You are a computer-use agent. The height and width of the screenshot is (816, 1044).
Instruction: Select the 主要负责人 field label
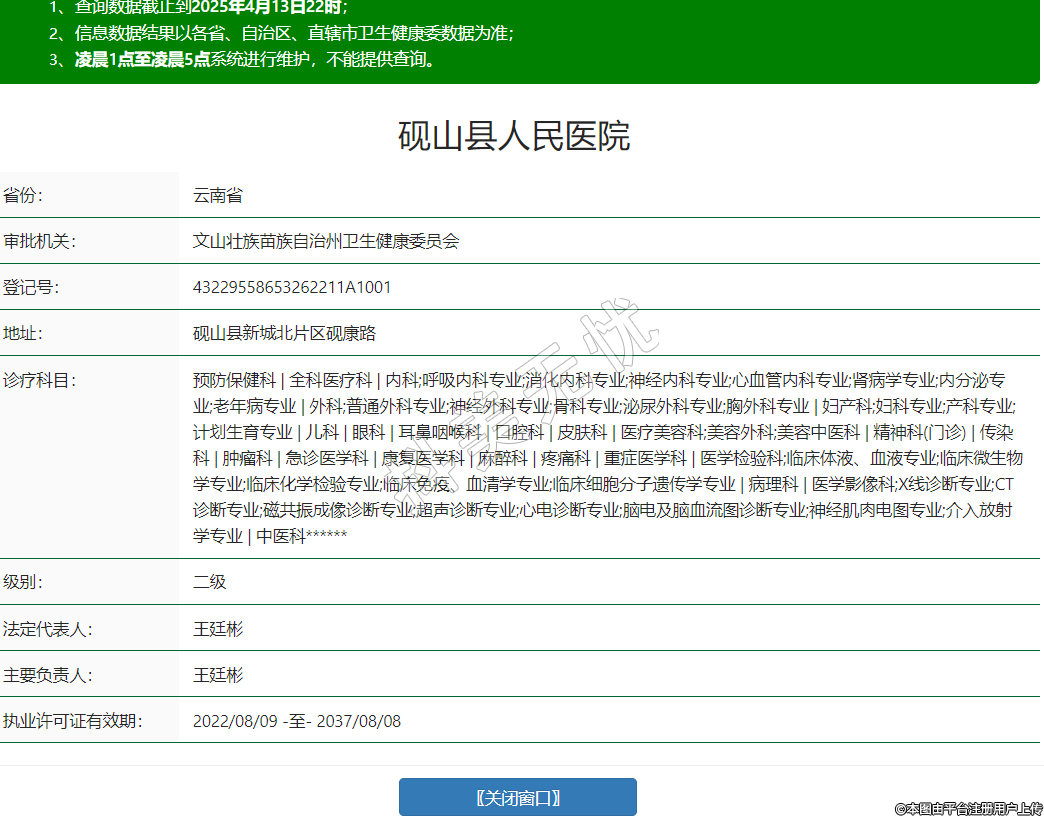click(47, 675)
